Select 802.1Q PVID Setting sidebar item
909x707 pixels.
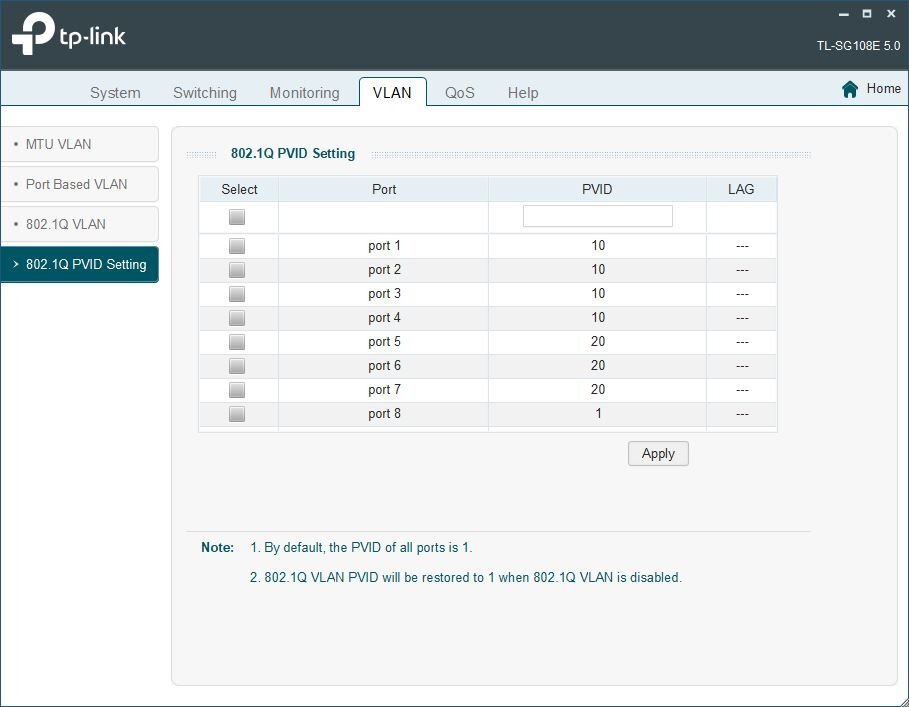coord(79,264)
